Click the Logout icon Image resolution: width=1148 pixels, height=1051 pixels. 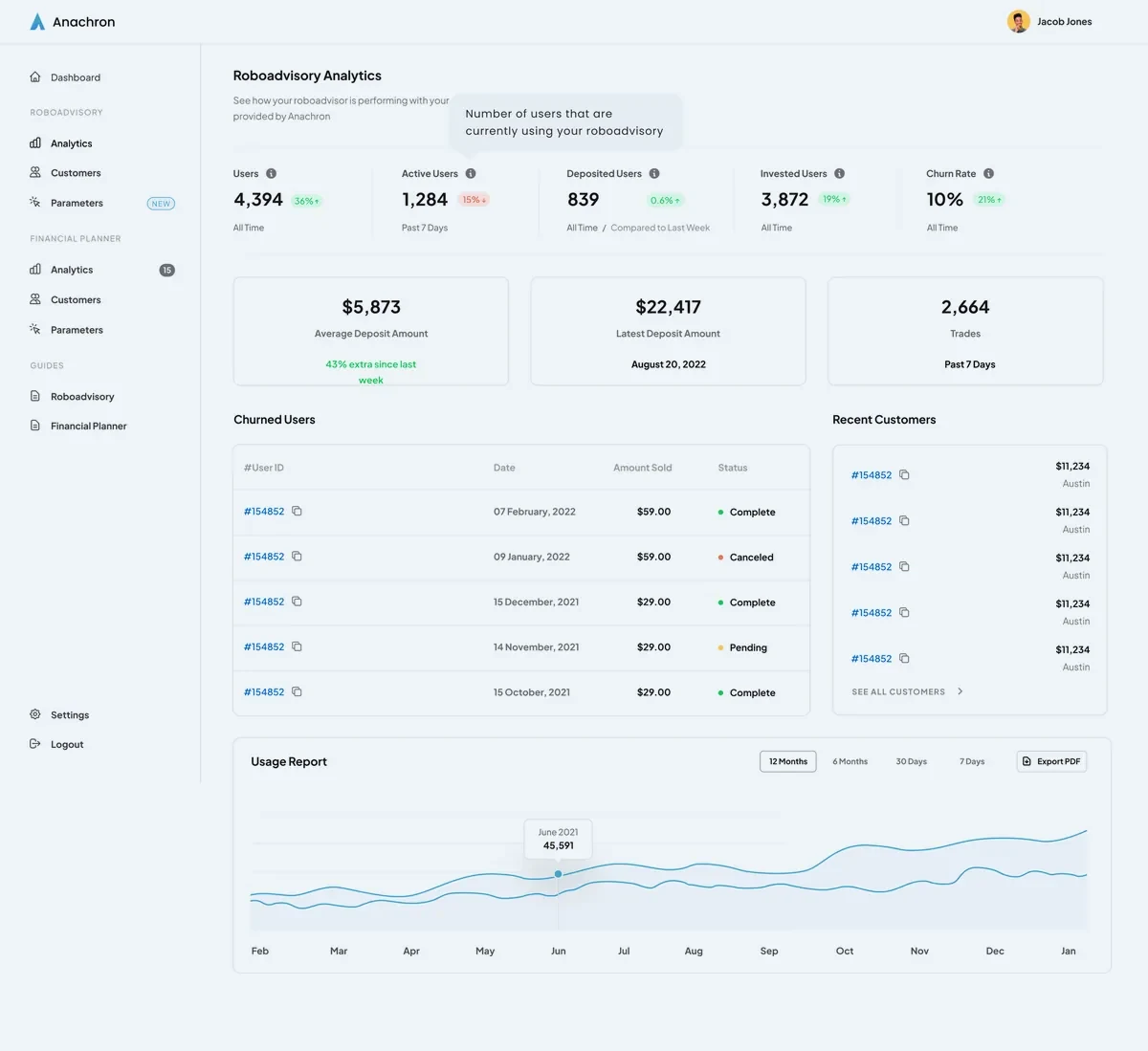click(35, 744)
